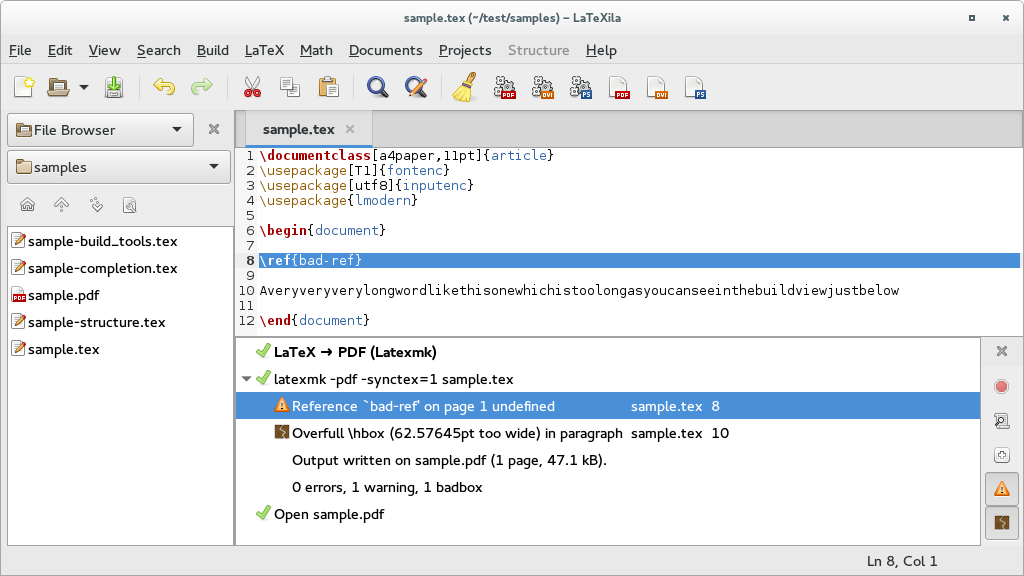Open the LaTeX menu
Viewport: 1024px width, 576px height.
263,50
